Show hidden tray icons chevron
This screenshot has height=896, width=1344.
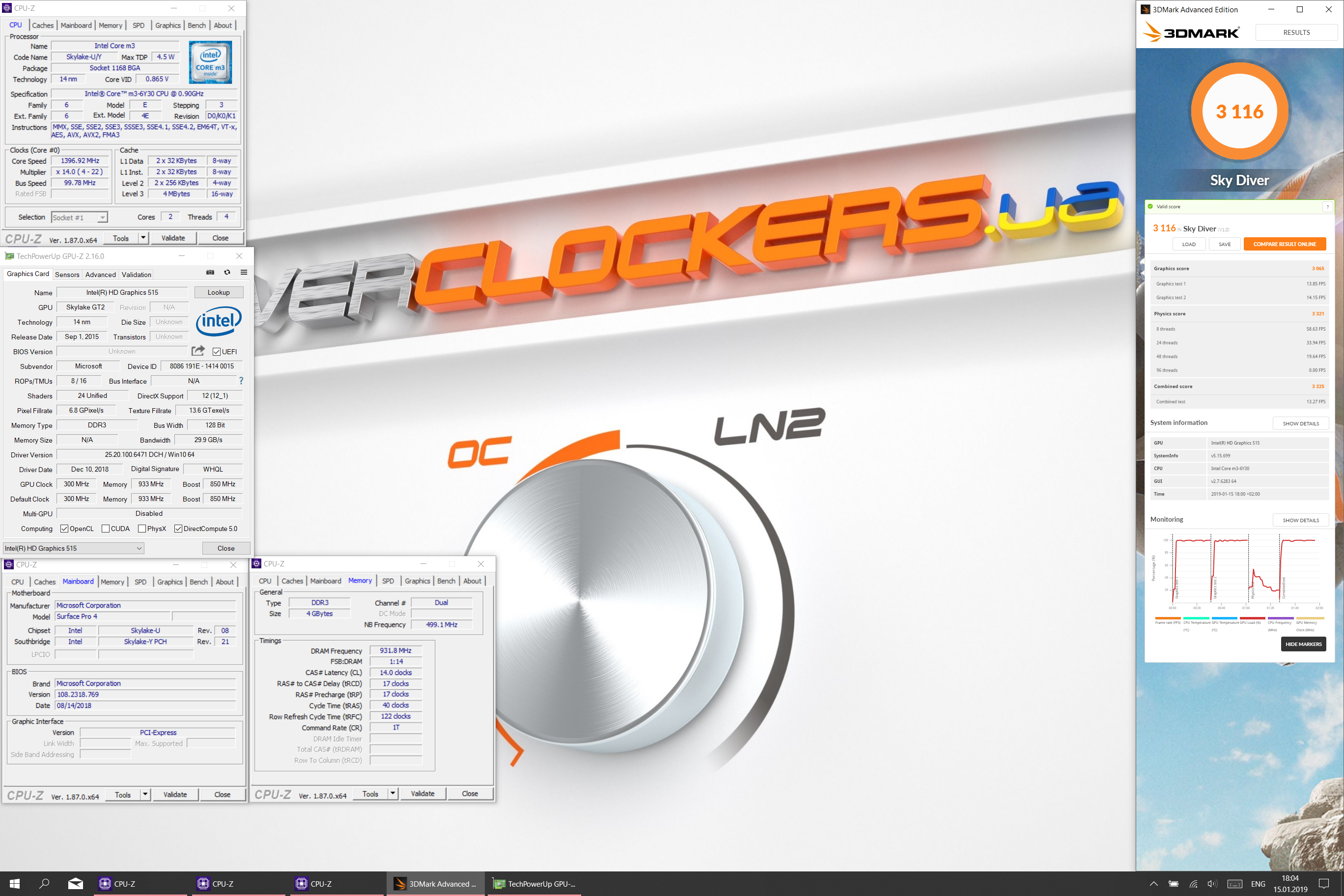[x=1154, y=884]
